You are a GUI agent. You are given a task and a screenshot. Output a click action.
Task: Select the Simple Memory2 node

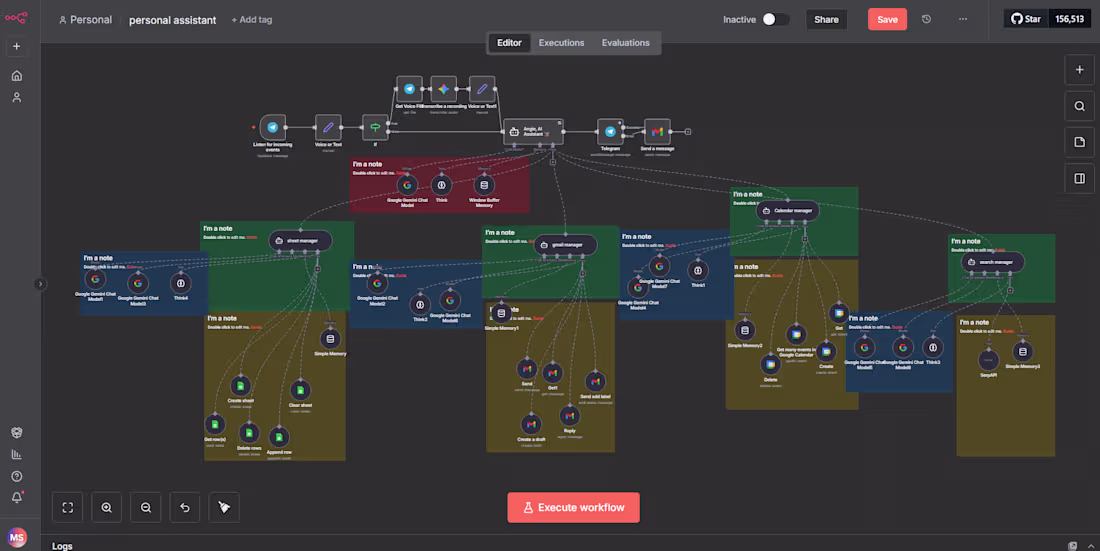click(x=745, y=330)
